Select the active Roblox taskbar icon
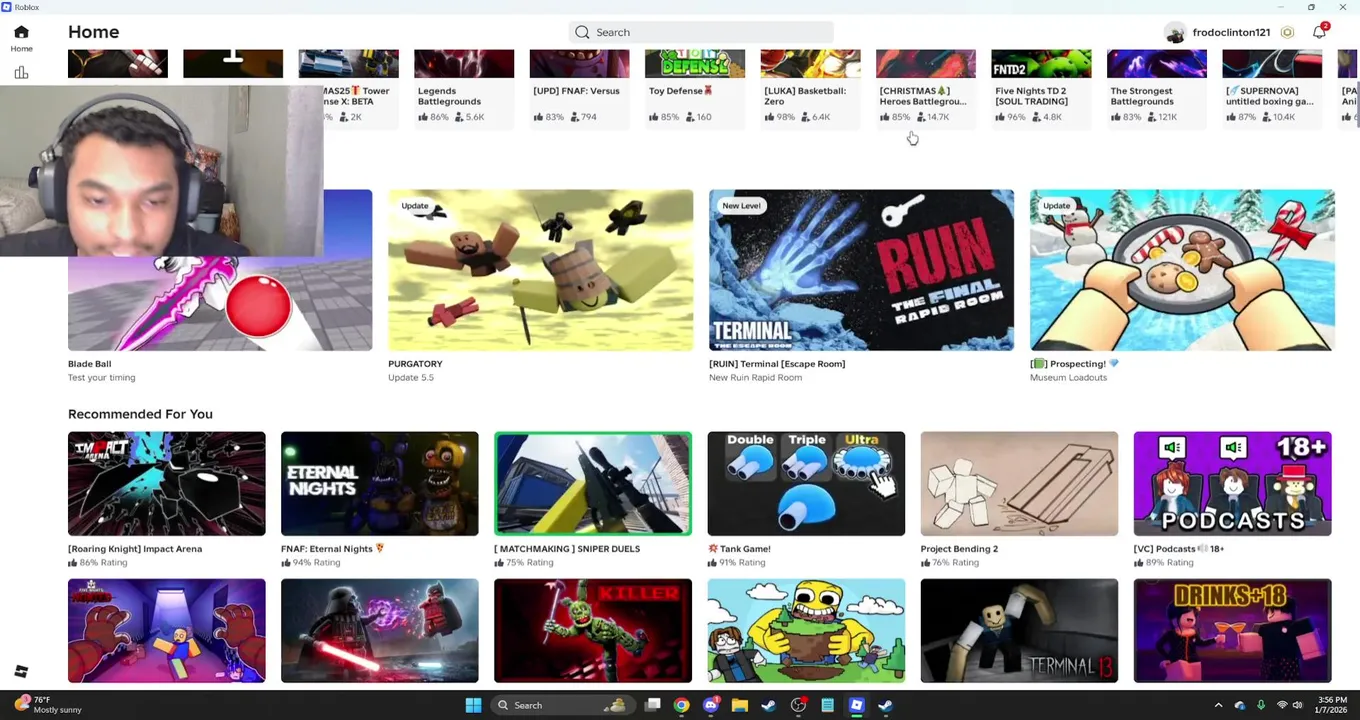This screenshot has width=1360, height=720. pyautogui.click(x=856, y=705)
